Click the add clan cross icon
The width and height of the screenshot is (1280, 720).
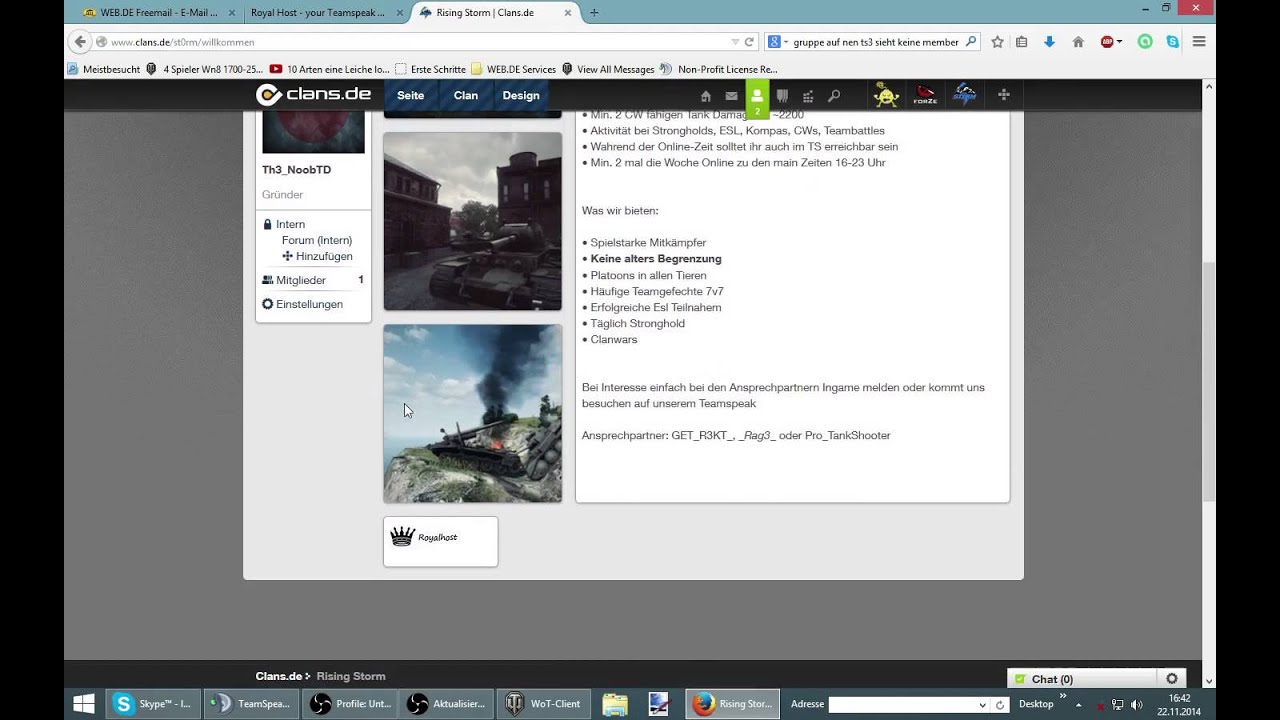[1004, 95]
